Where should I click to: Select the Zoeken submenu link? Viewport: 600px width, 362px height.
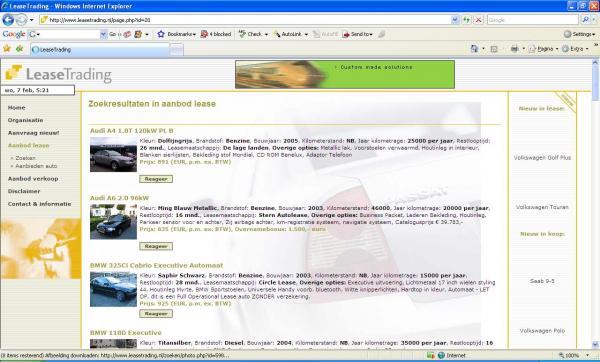point(25,158)
